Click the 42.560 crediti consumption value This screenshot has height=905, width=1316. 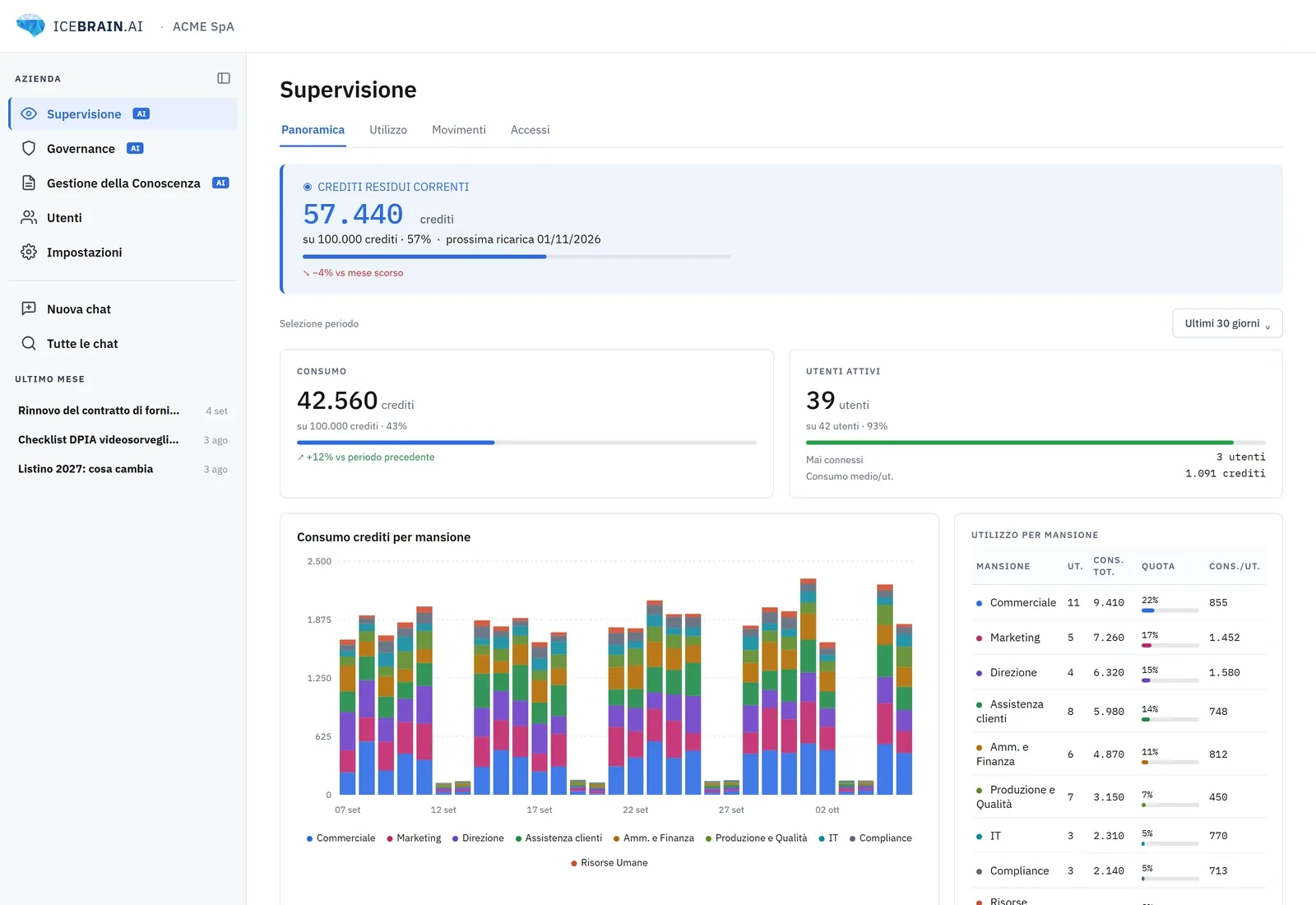coord(355,401)
